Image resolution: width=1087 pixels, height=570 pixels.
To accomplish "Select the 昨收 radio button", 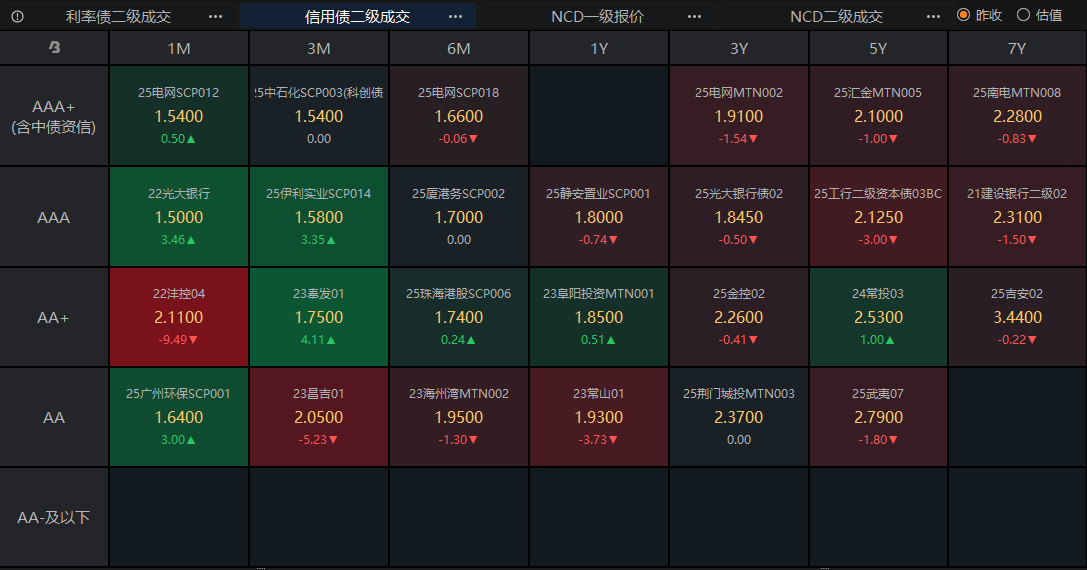I will tap(964, 15).
